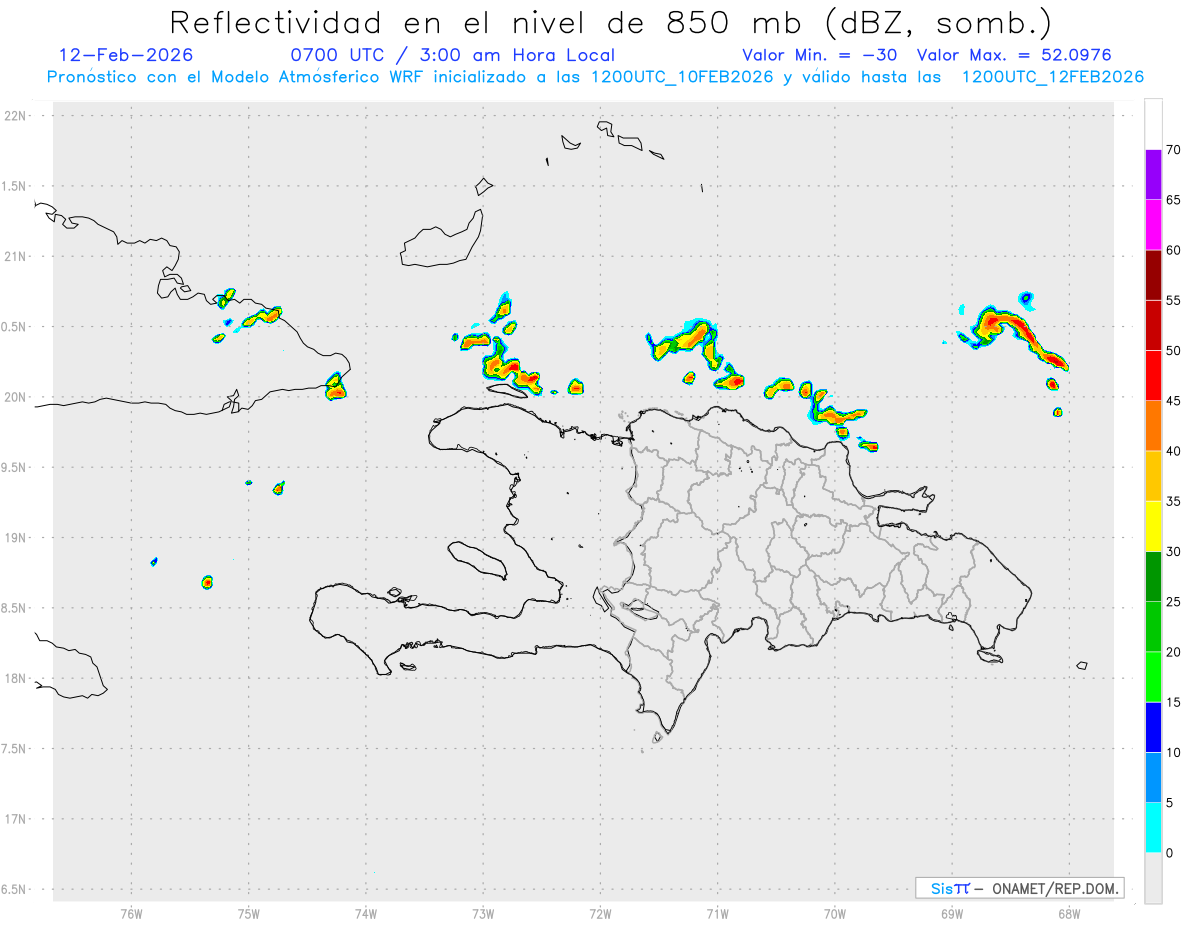The height and width of the screenshot is (927, 1200).
Task: Click the '22N' latitude label
Action: point(17,116)
